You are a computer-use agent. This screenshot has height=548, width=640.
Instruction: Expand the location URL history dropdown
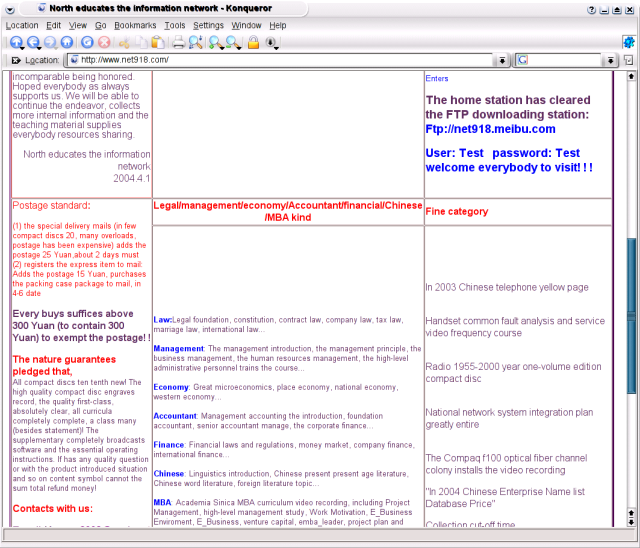(x=502, y=60)
